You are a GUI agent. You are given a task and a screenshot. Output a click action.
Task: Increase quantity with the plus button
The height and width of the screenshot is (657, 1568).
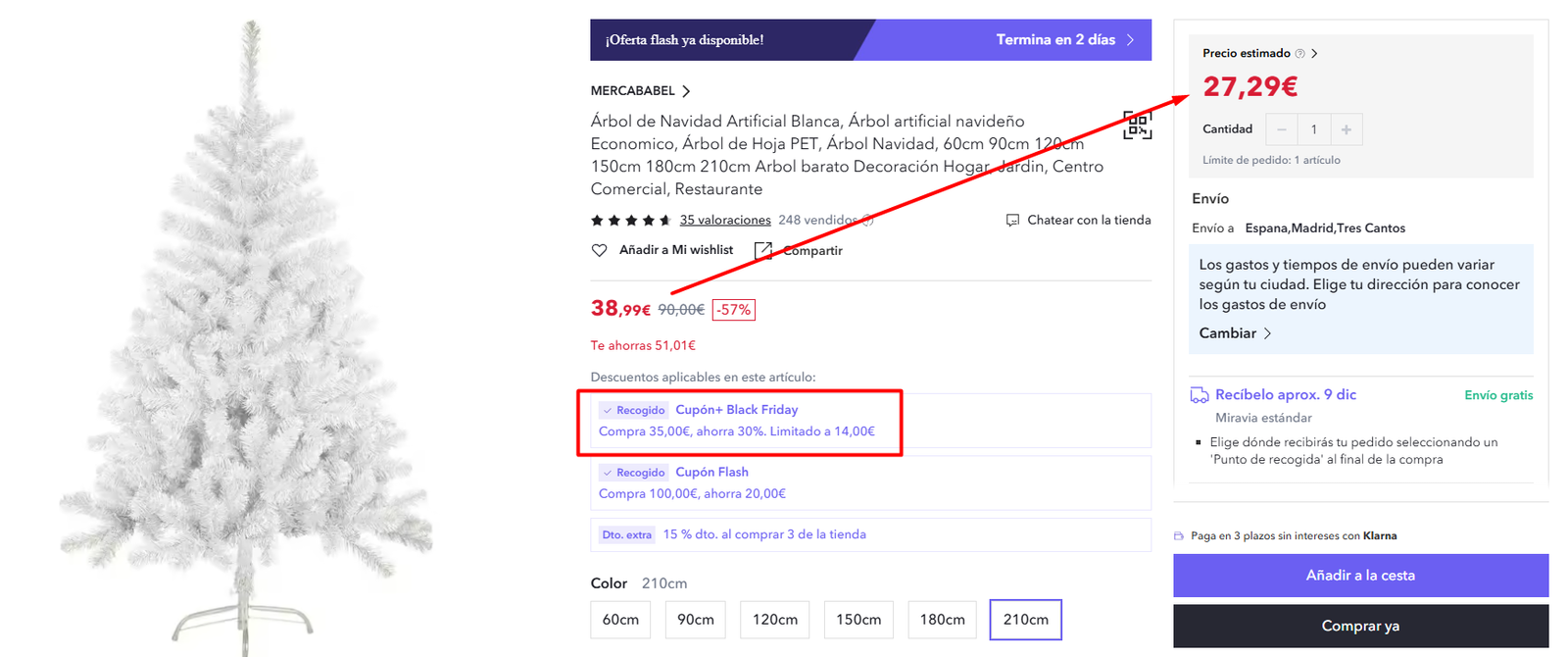(1346, 129)
